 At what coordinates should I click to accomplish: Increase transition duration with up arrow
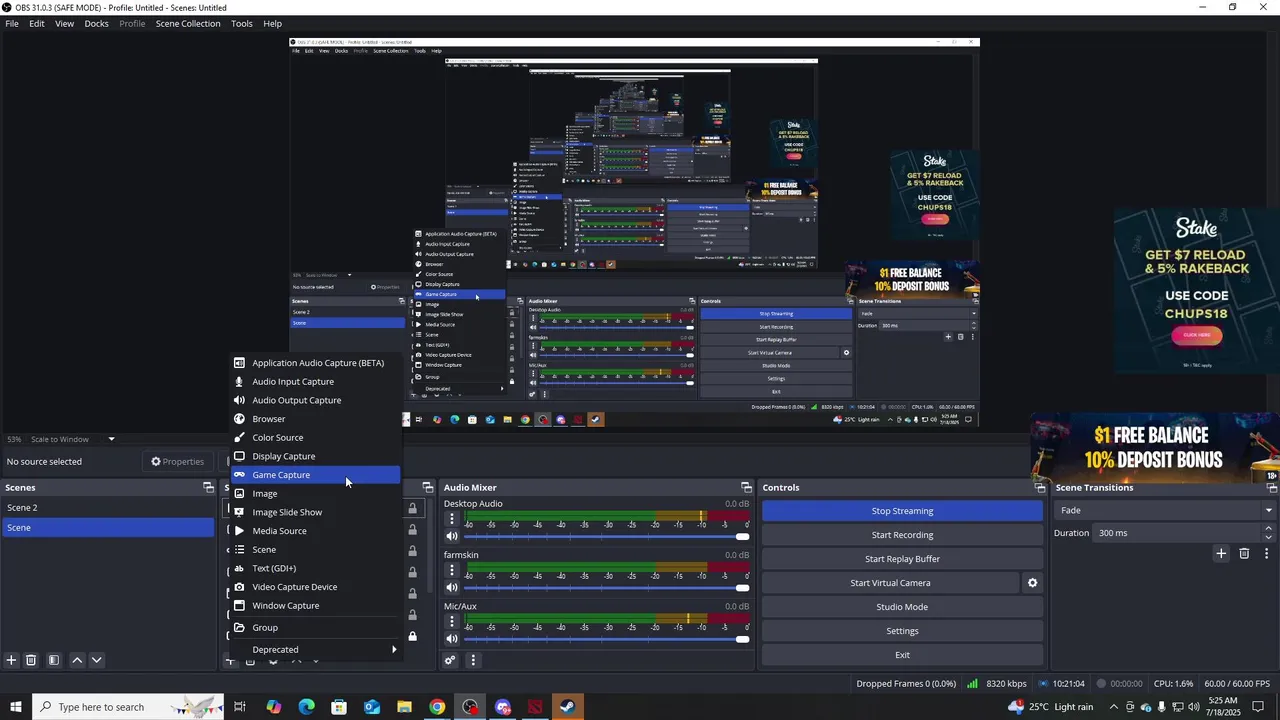pyautogui.click(x=1269, y=529)
